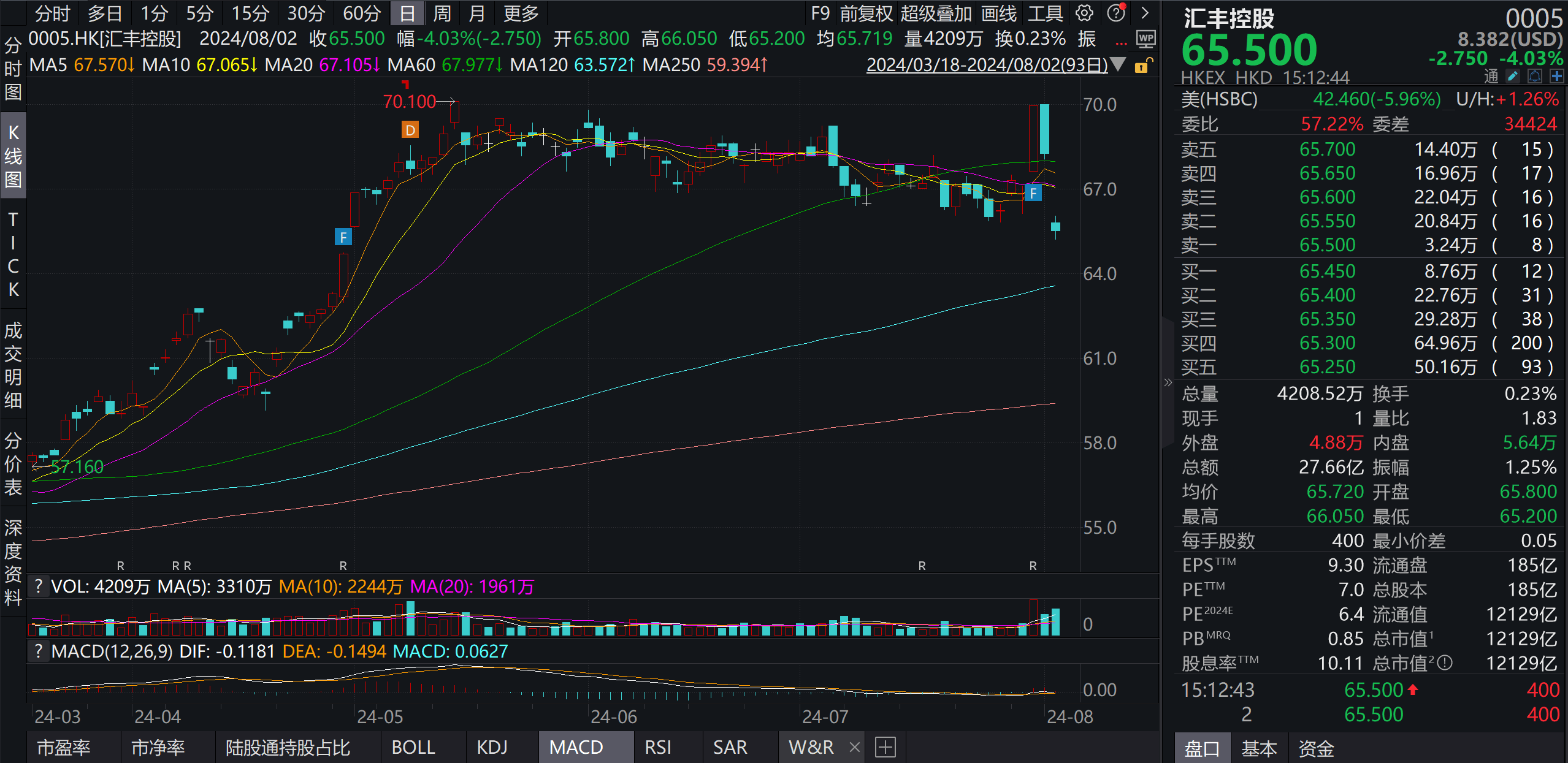Screen dimensions: 1568x763
Task: Collapse the right quote panel arrow
Action: pyautogui.click(x=1168, y=382)
